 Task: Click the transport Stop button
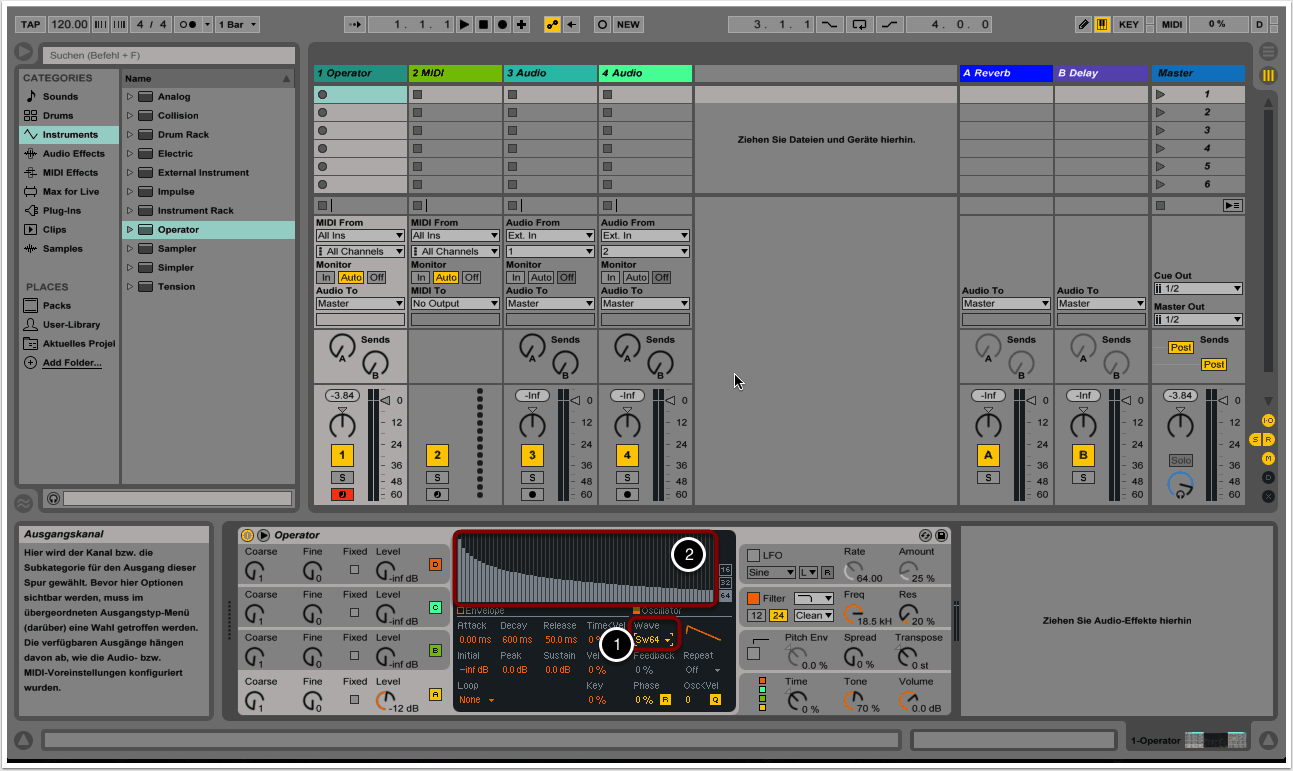[x=483, y=24]
